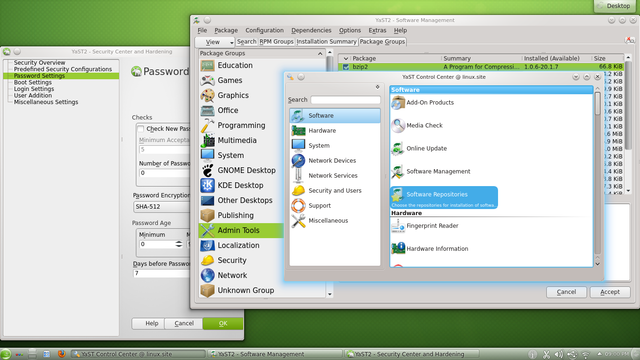Collapse the Package Groups header arrow

click(x=320, y=53)
